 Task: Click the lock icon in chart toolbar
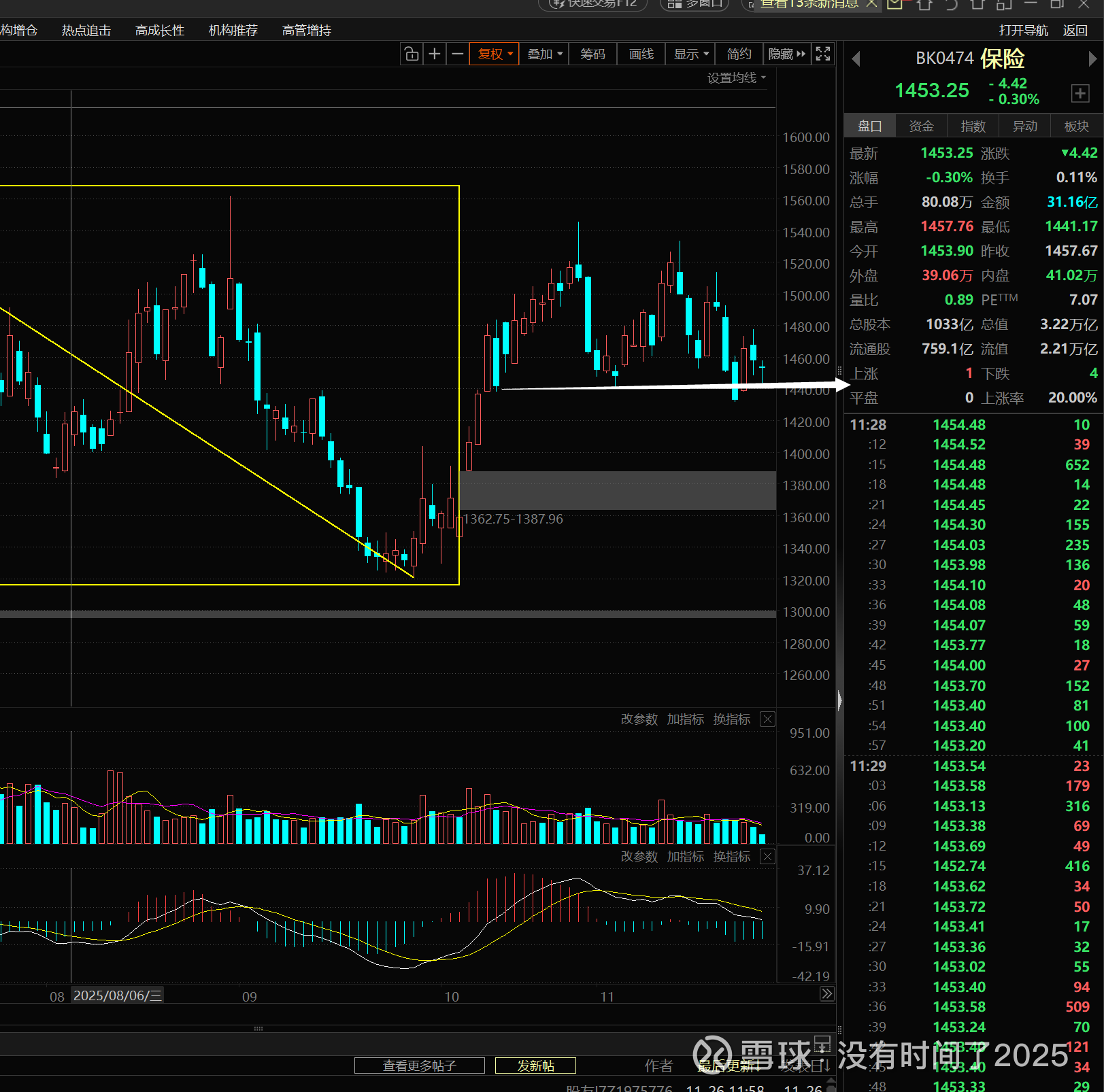pyautogui.click(x=412, y=54)
